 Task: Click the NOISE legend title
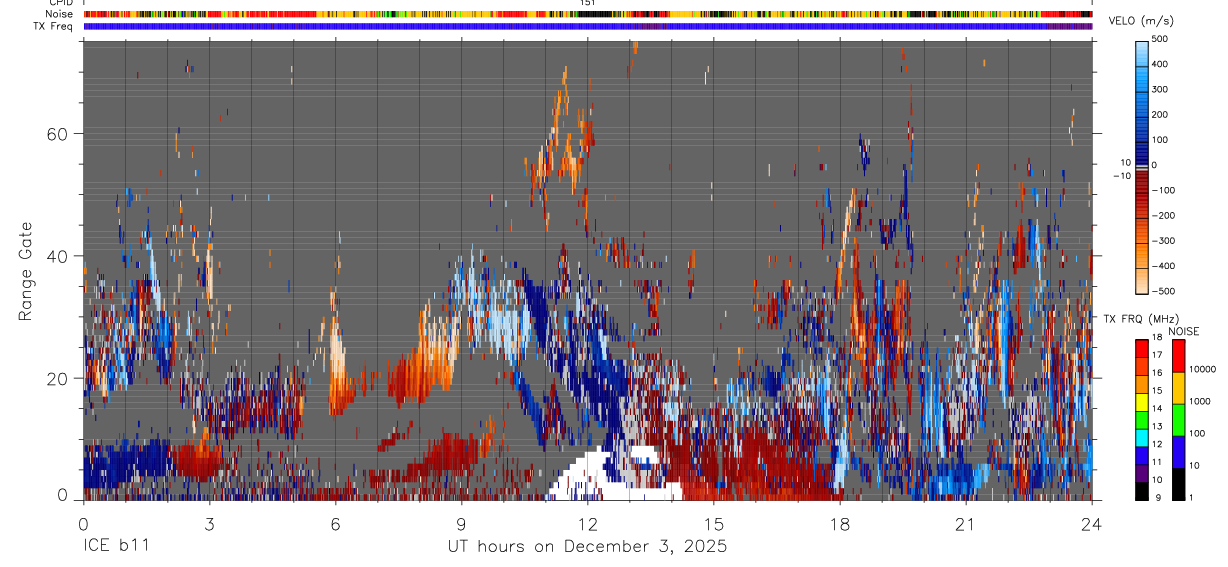(1182, 331)
